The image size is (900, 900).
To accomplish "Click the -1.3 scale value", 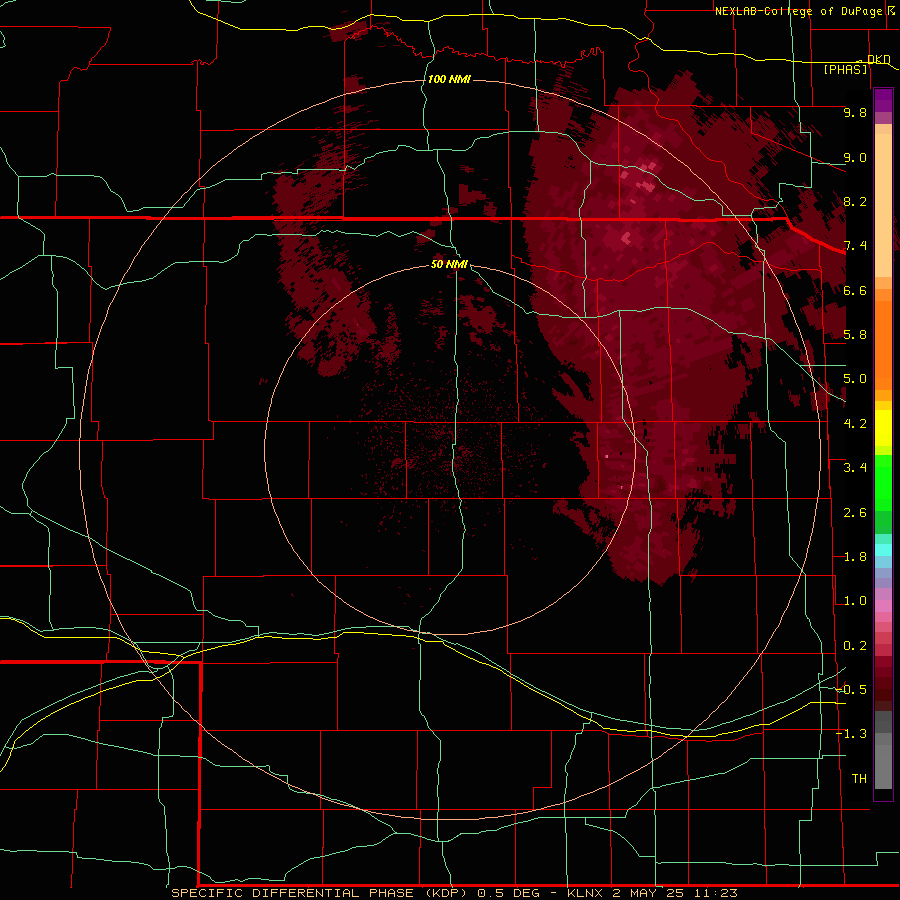I will [x=851, y=734].
